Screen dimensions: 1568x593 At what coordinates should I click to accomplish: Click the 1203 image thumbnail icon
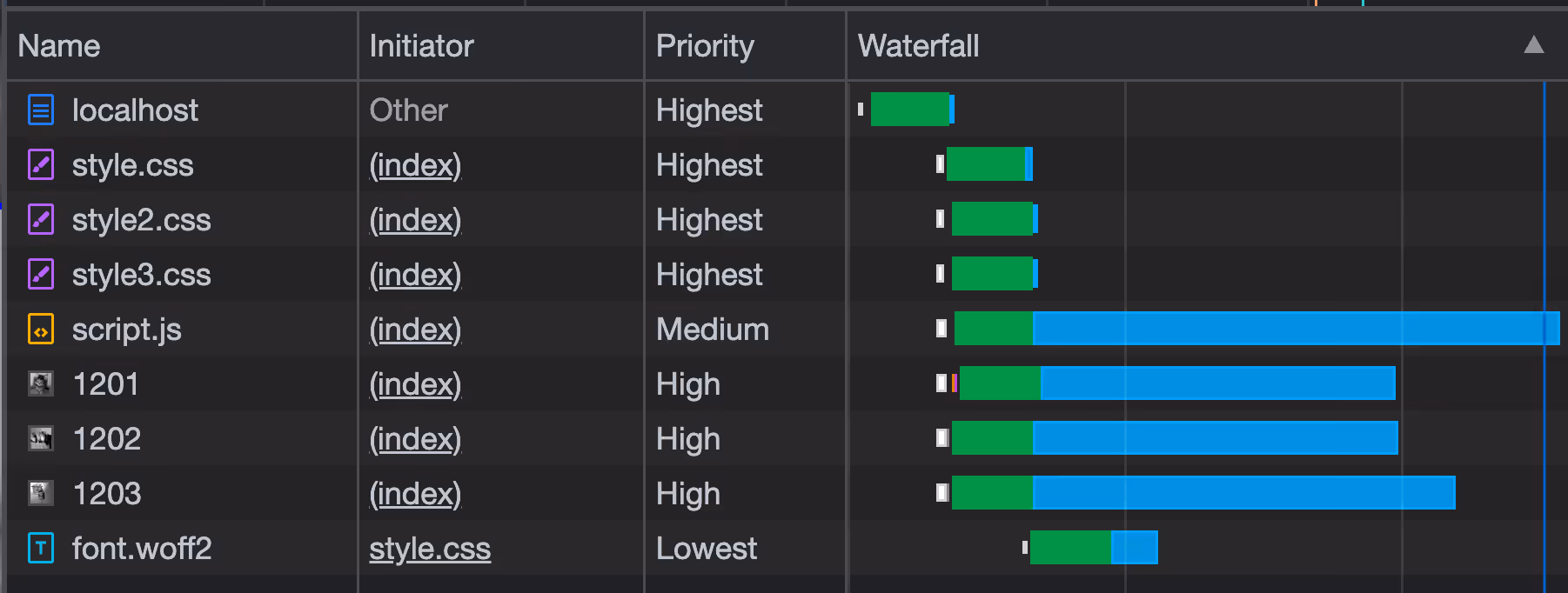[41, 493]
